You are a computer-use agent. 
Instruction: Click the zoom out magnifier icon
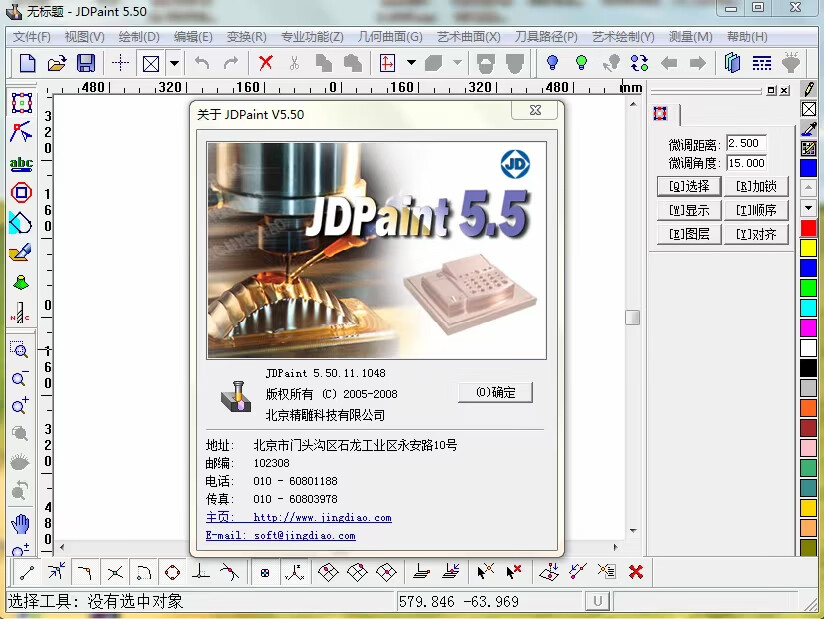tap(20, 378)
